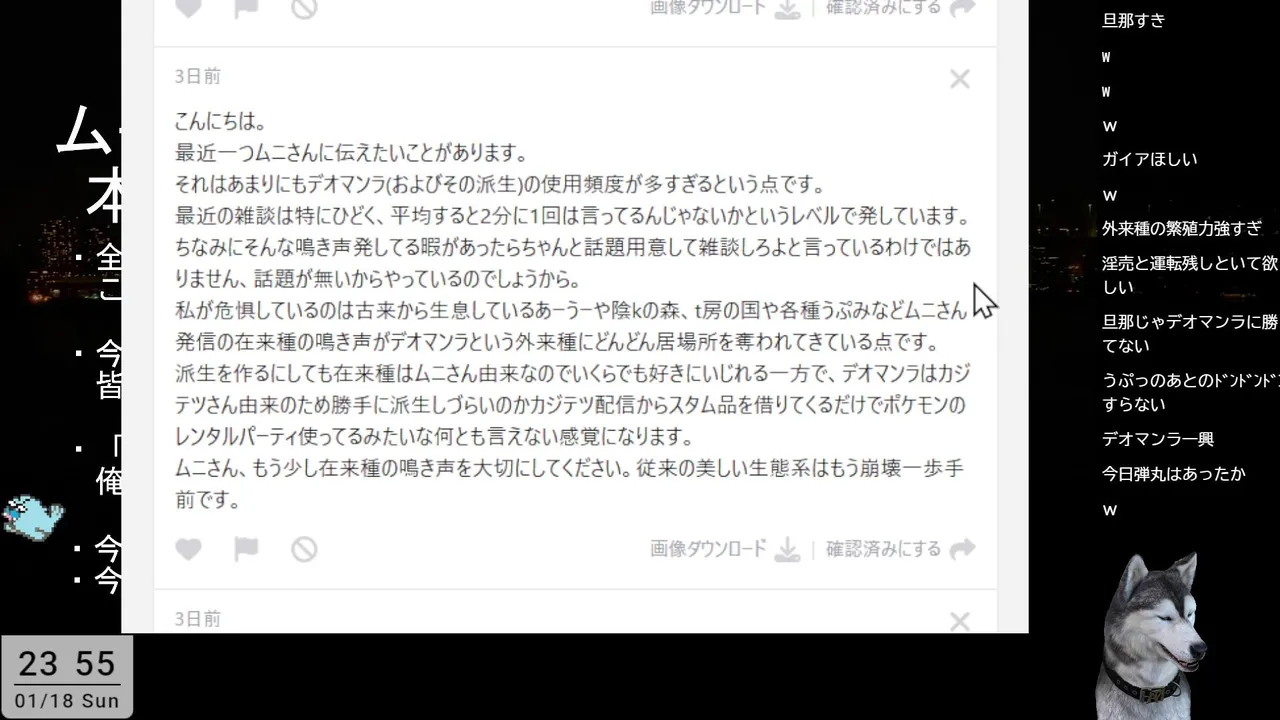This screenshot has height=720, width=1280.
Task: Click the topmost card's 画像ダウンロード link
Action: (708, 8)
